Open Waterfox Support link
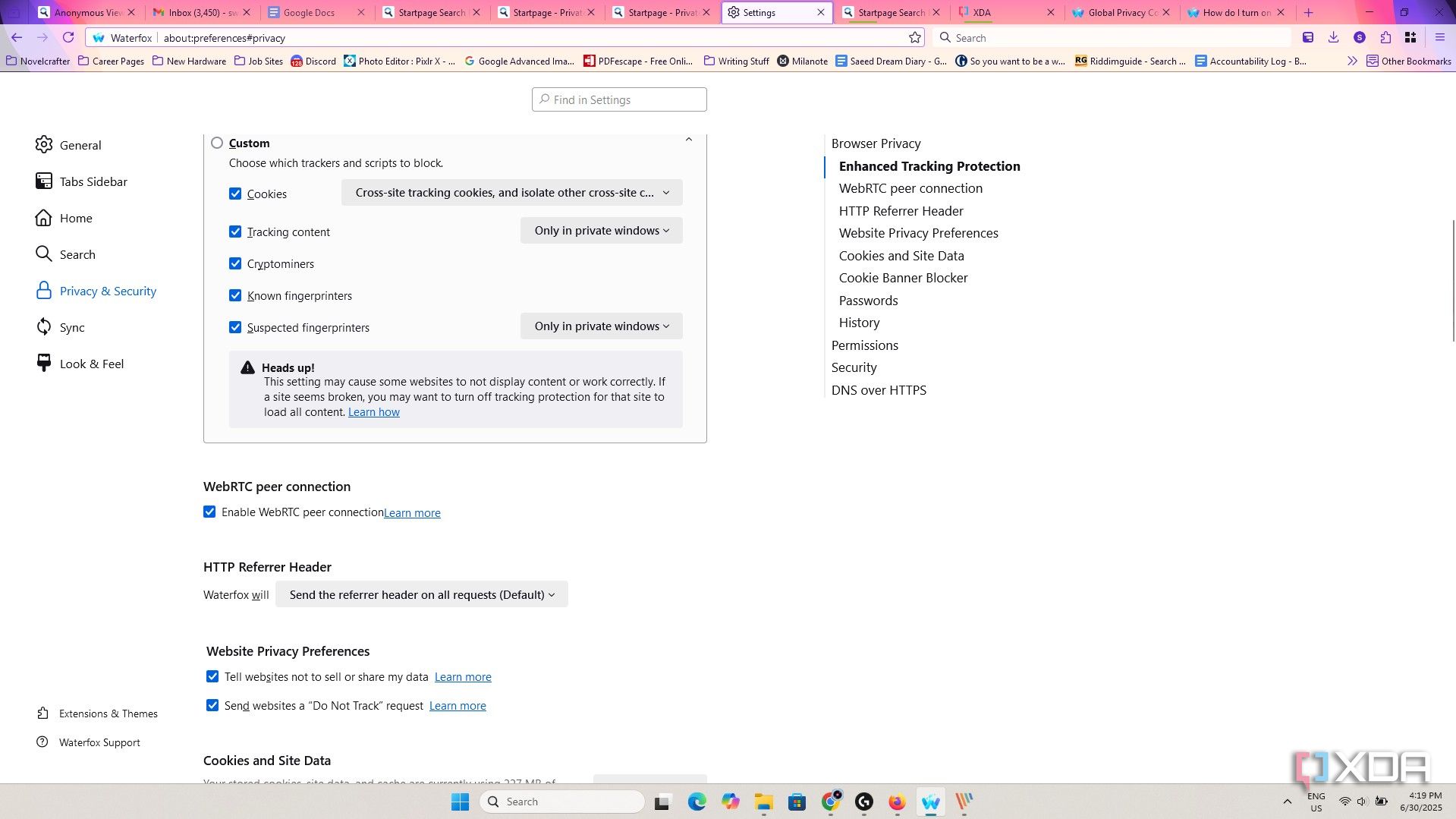Image resolution: width=1456 pixels, height=819 pixels. coord(88,742)
